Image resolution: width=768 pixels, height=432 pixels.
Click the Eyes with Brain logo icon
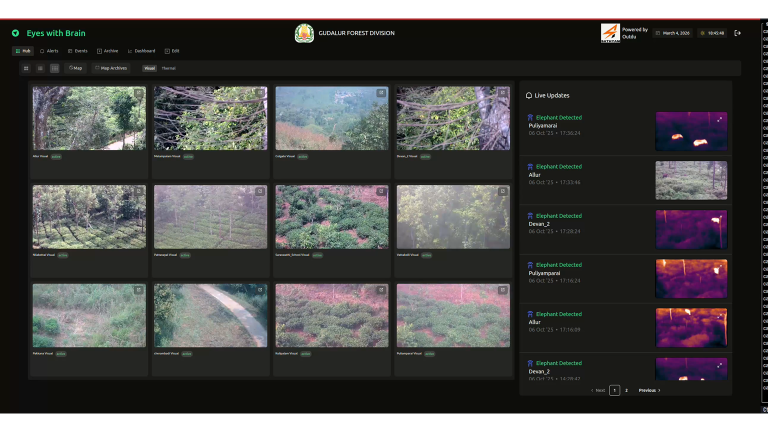click(x=16, y=33)
